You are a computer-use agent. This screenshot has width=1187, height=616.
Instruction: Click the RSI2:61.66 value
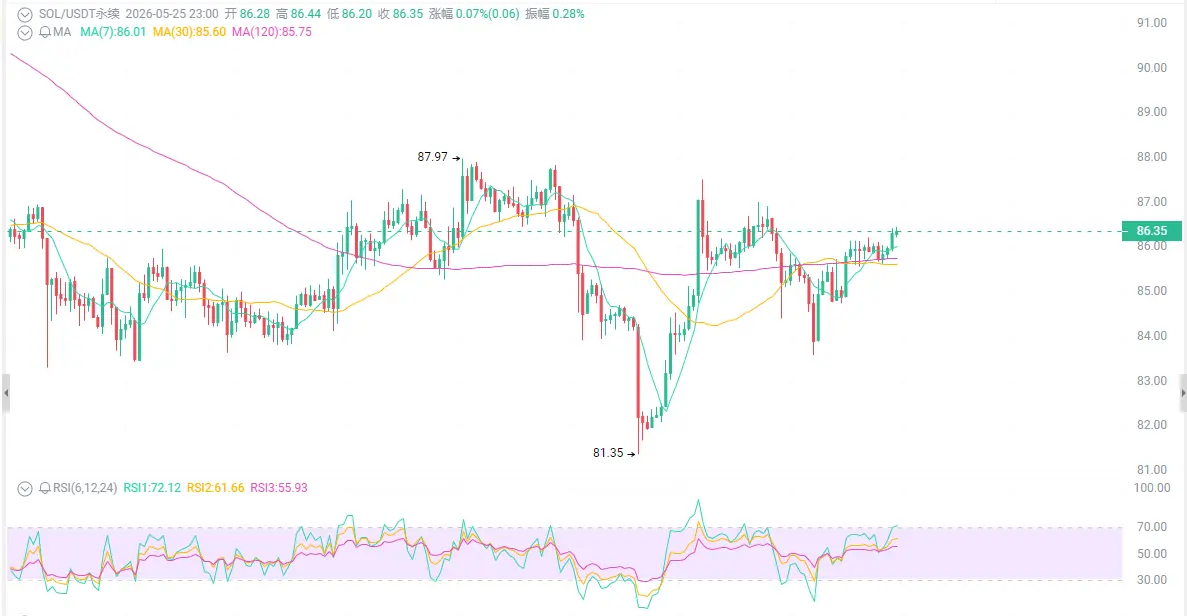click(216, 488)
